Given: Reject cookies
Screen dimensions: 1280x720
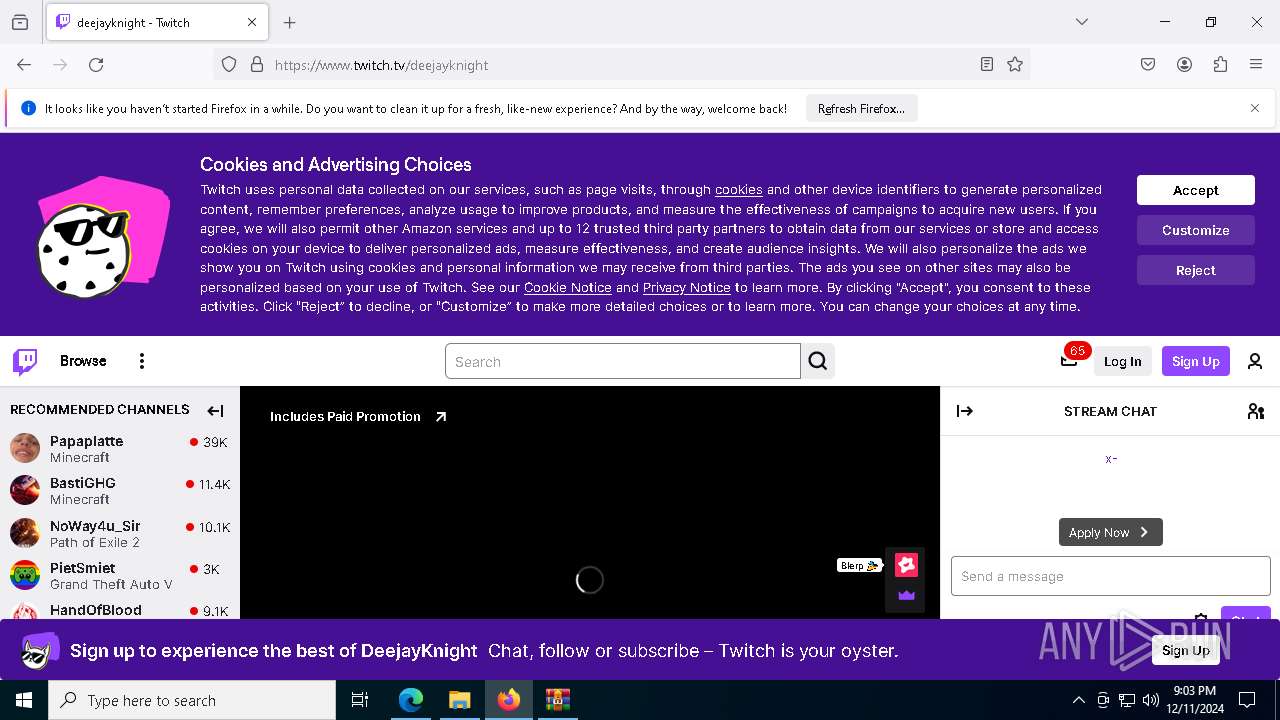Looking at the screenshot, I should coord(1196,270).
